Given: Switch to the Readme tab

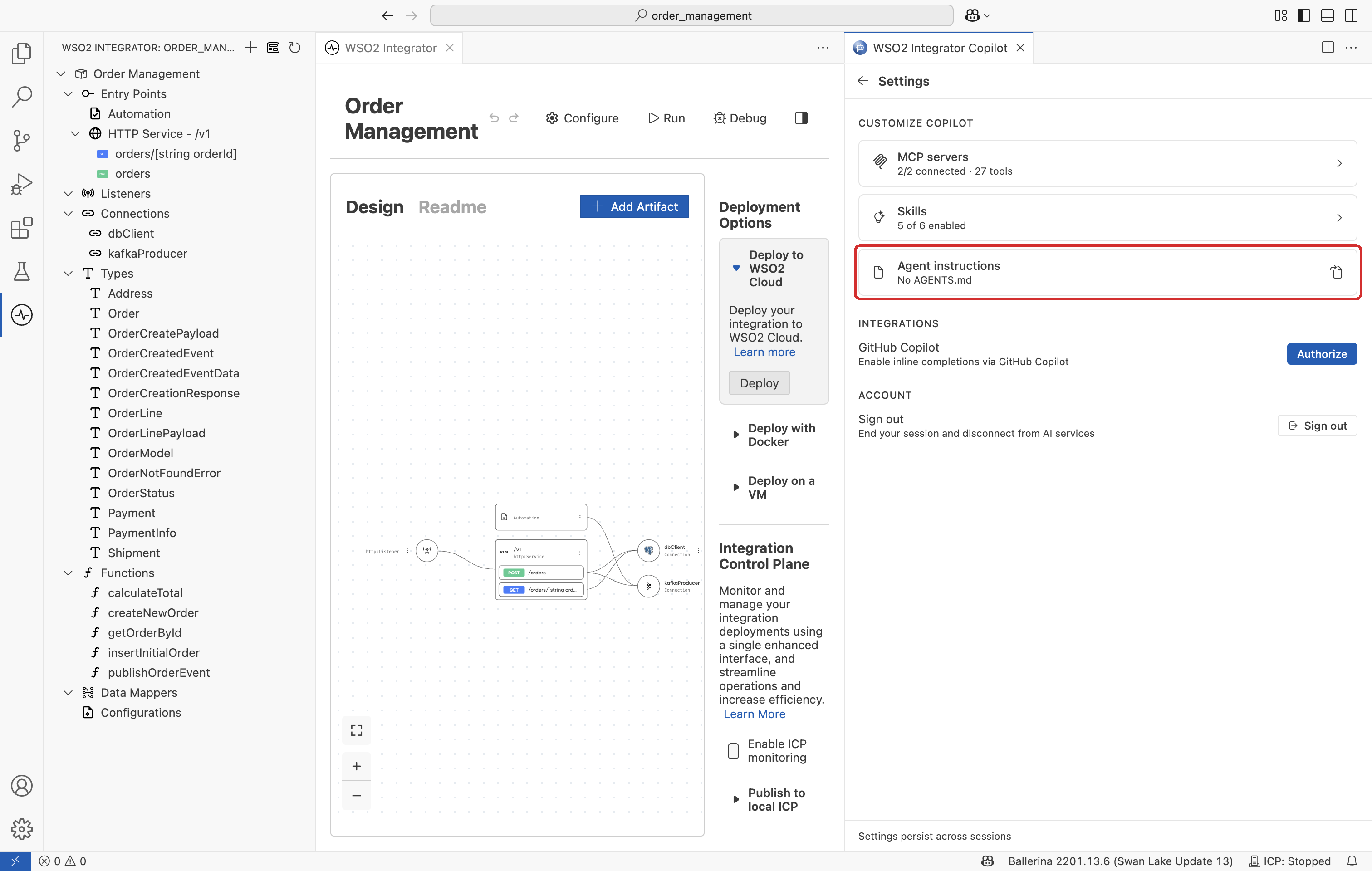Looking at the screenshot, I should coord(452,207).
